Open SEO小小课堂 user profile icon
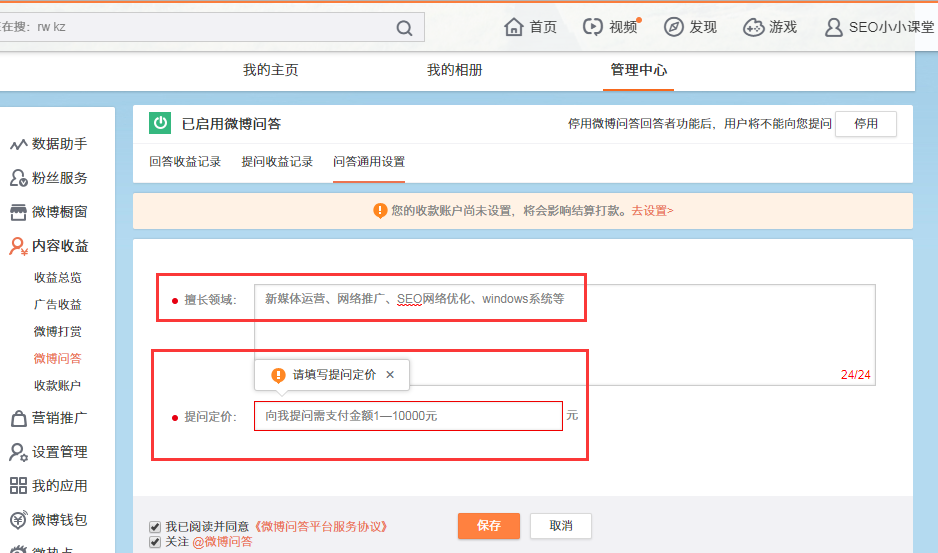 pyautogui.click(x=833, y=27)
